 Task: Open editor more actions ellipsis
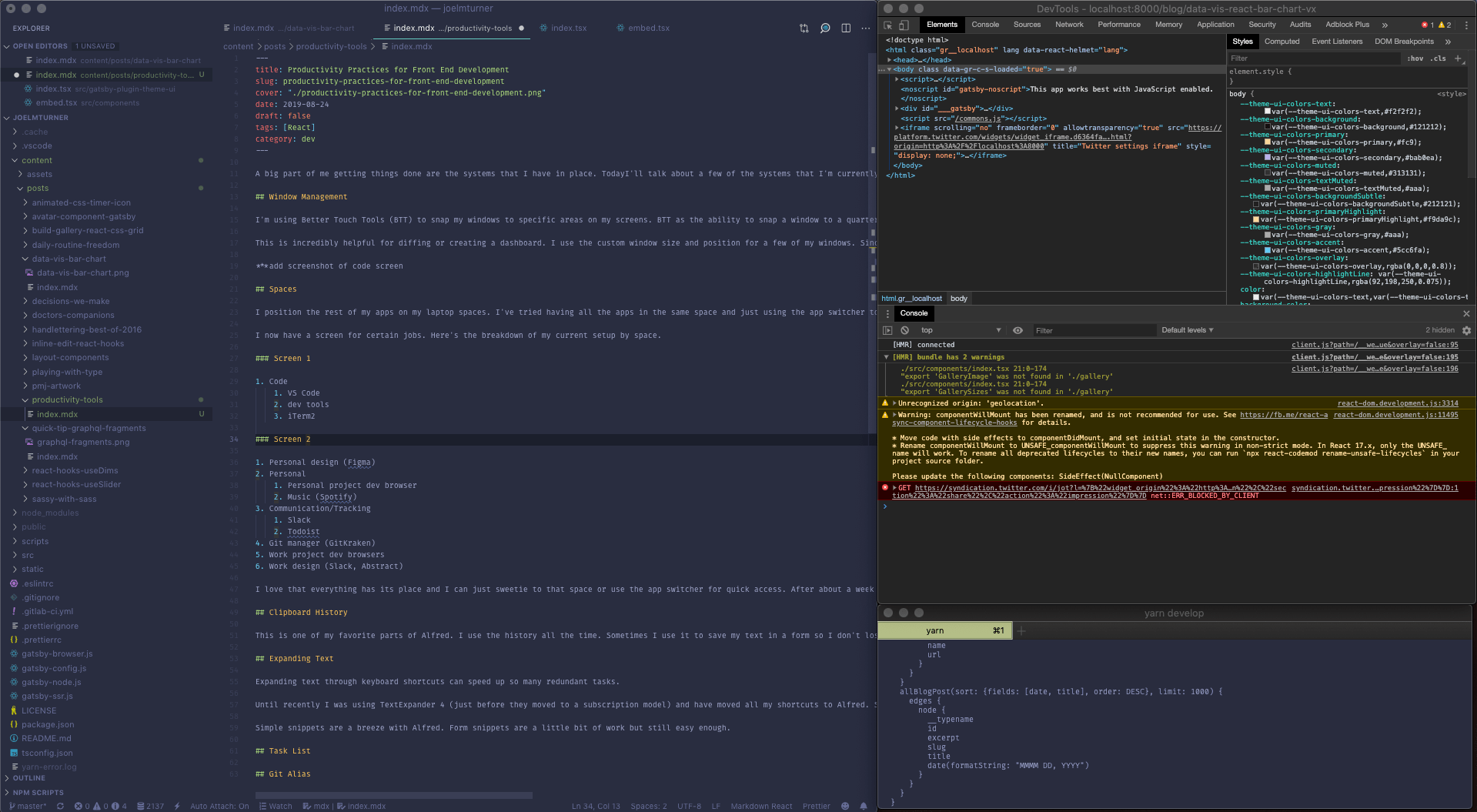pyautogui.click(x=866, y=28)
